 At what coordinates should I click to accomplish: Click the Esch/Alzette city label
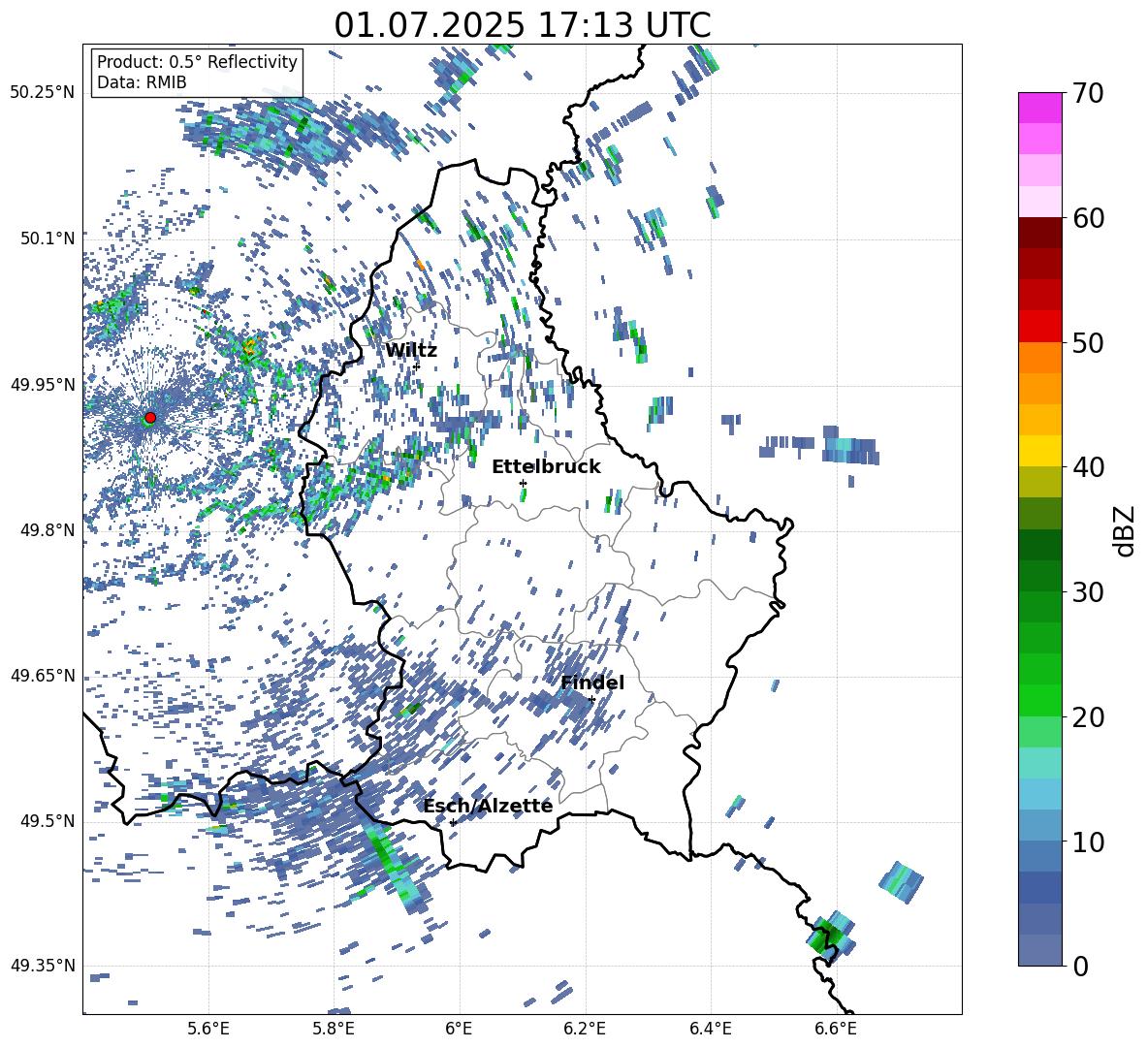coord(488,806)
